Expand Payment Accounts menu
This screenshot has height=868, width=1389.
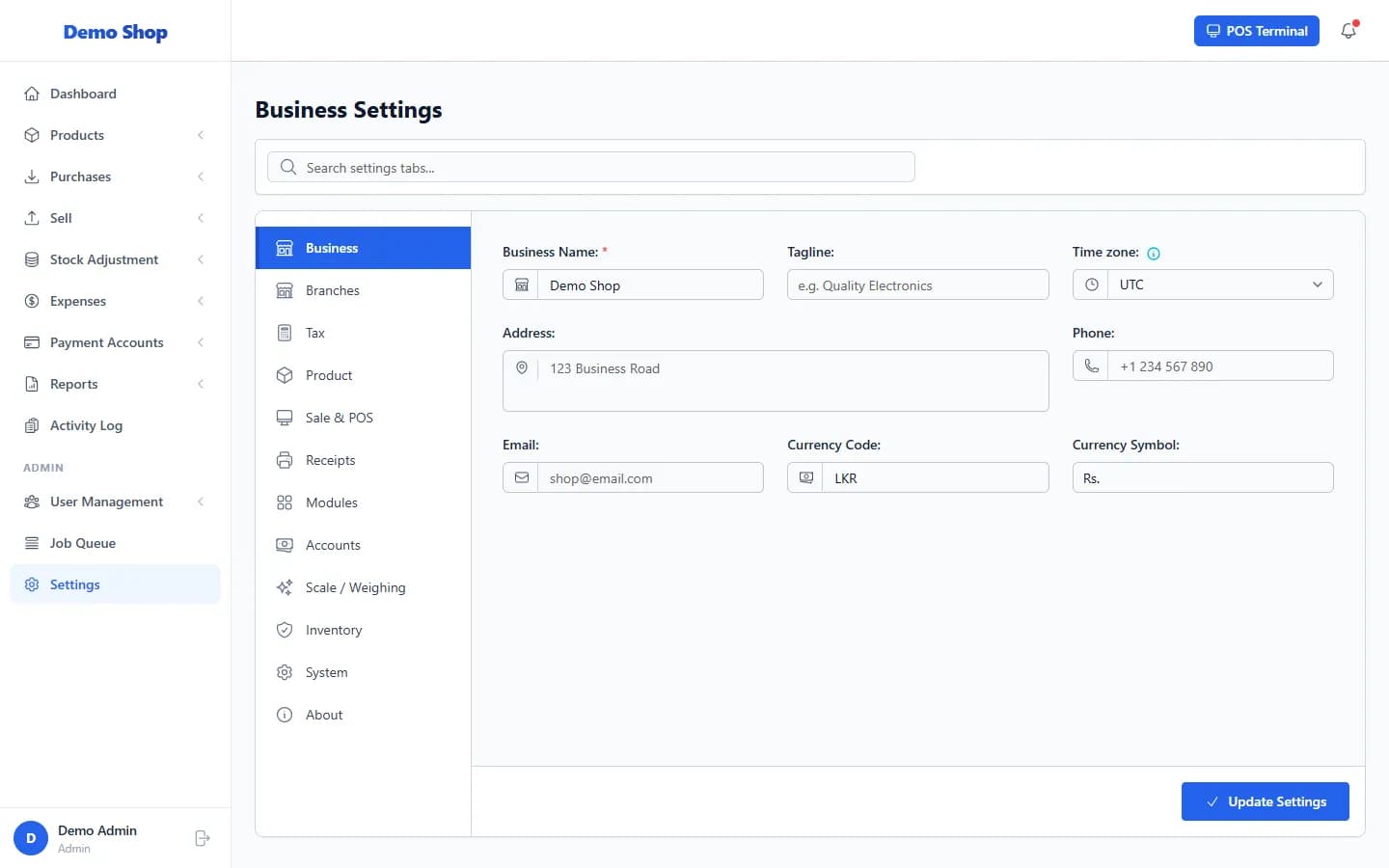click(x=115, y=342)
